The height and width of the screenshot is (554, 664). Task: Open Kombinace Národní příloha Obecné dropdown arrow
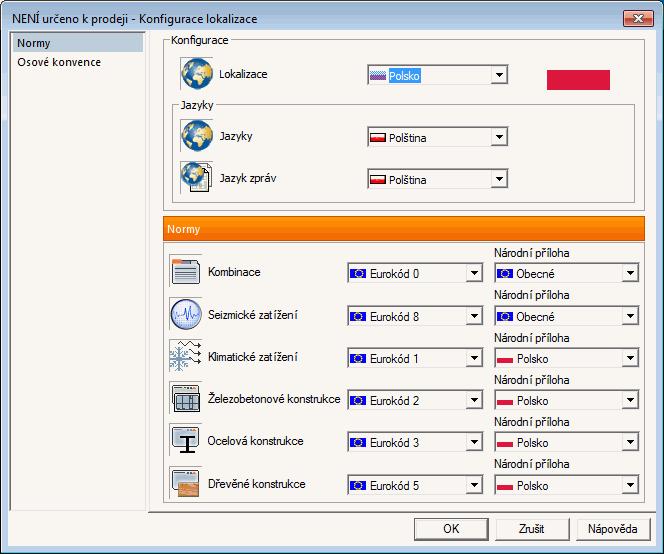[x=630, y=273]
